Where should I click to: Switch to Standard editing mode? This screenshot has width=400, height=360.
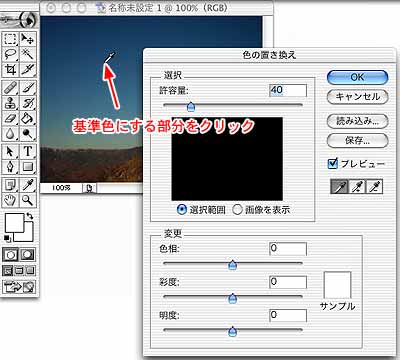(11, 255)
